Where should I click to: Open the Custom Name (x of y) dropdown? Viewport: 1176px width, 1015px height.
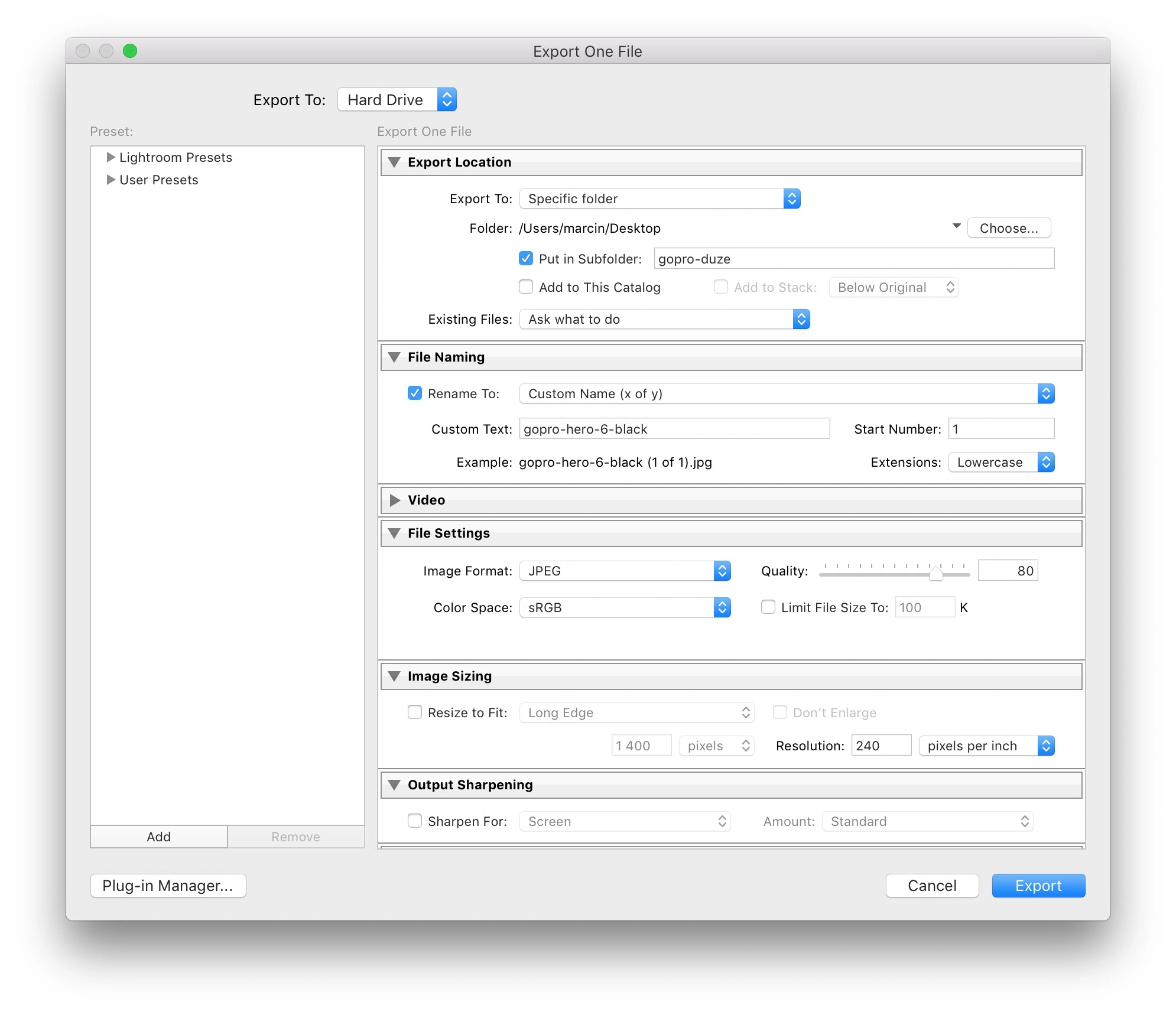point(787,393)
